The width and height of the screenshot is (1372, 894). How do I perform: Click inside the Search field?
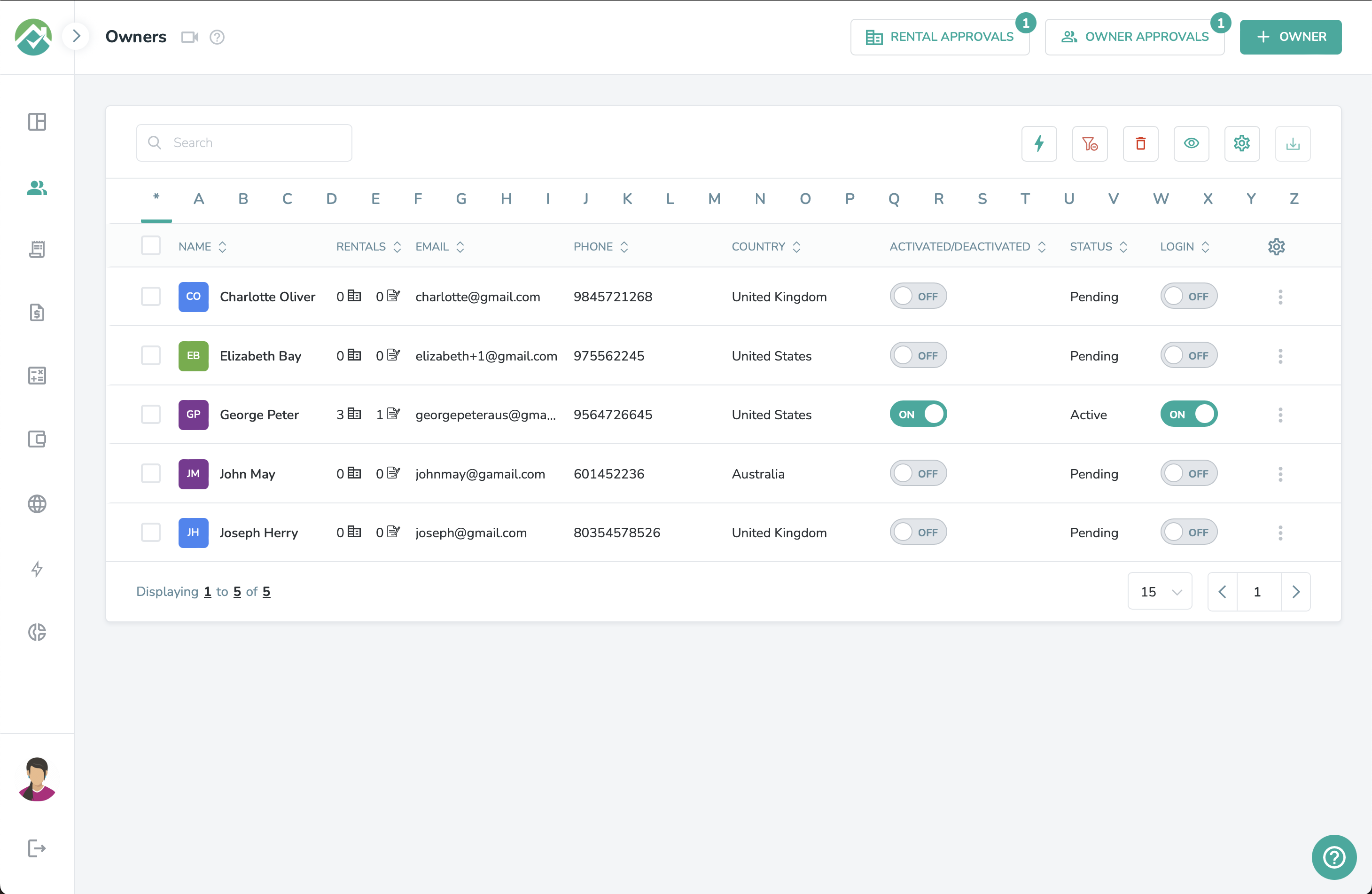(x=244, y=143)
